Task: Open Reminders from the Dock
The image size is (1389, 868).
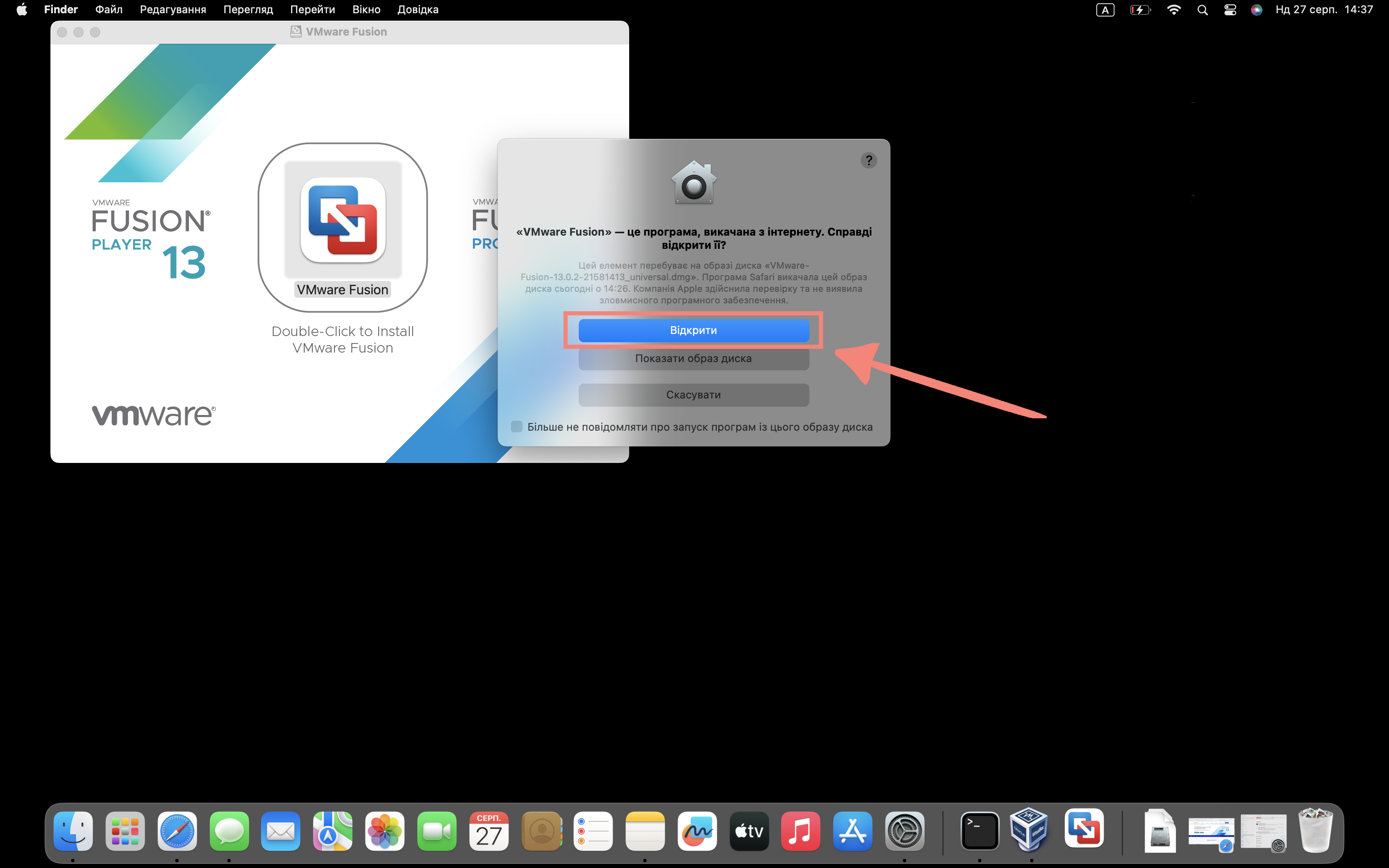Action: coord(593,831)
